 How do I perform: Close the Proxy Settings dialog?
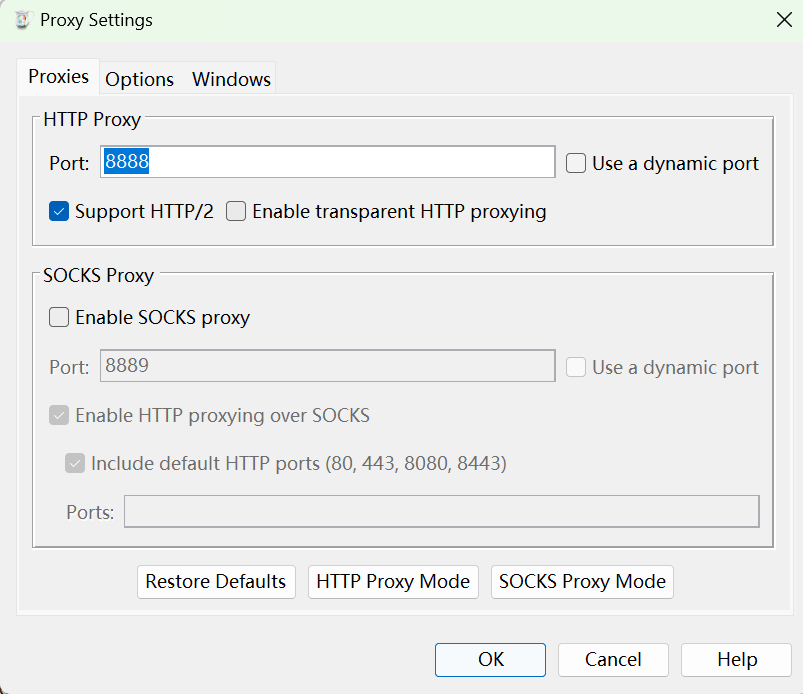click(x=783, y=20)
